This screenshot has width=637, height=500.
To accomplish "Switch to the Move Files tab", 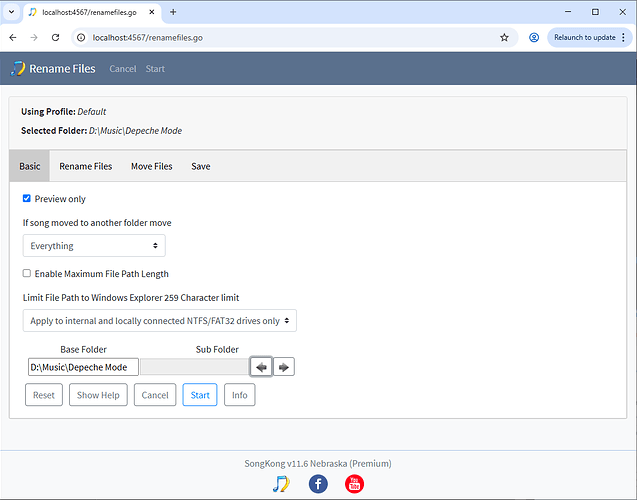I will pos(151,166).
